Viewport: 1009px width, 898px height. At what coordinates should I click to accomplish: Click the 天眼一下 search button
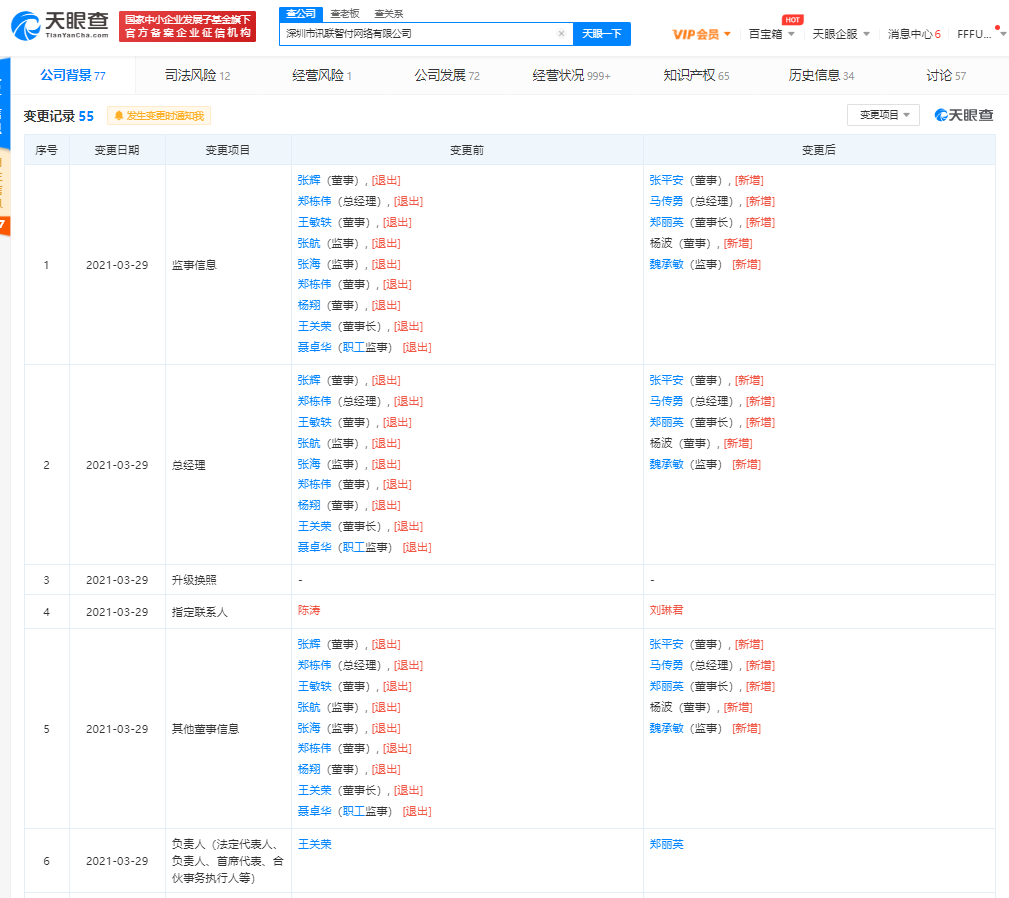[602, 33]
